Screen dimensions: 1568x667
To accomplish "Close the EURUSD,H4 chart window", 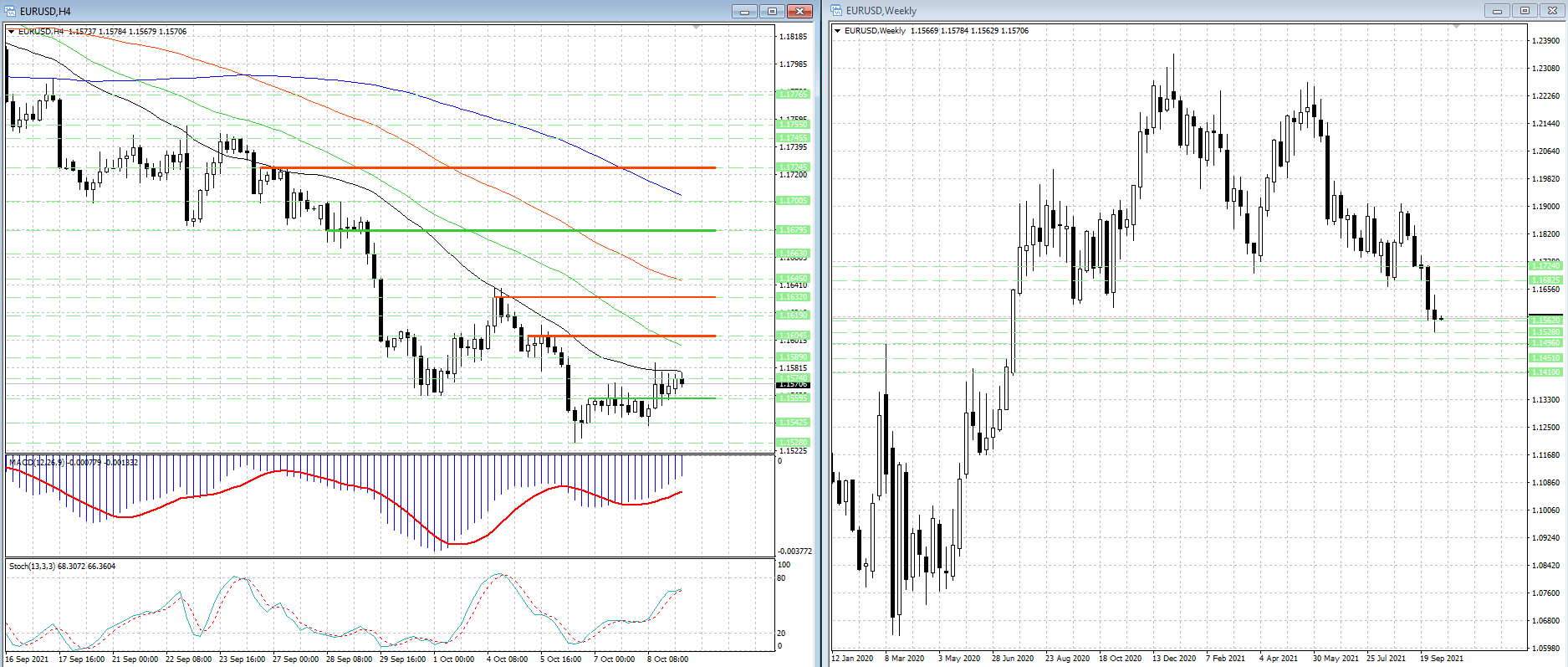I will (800, 11).
